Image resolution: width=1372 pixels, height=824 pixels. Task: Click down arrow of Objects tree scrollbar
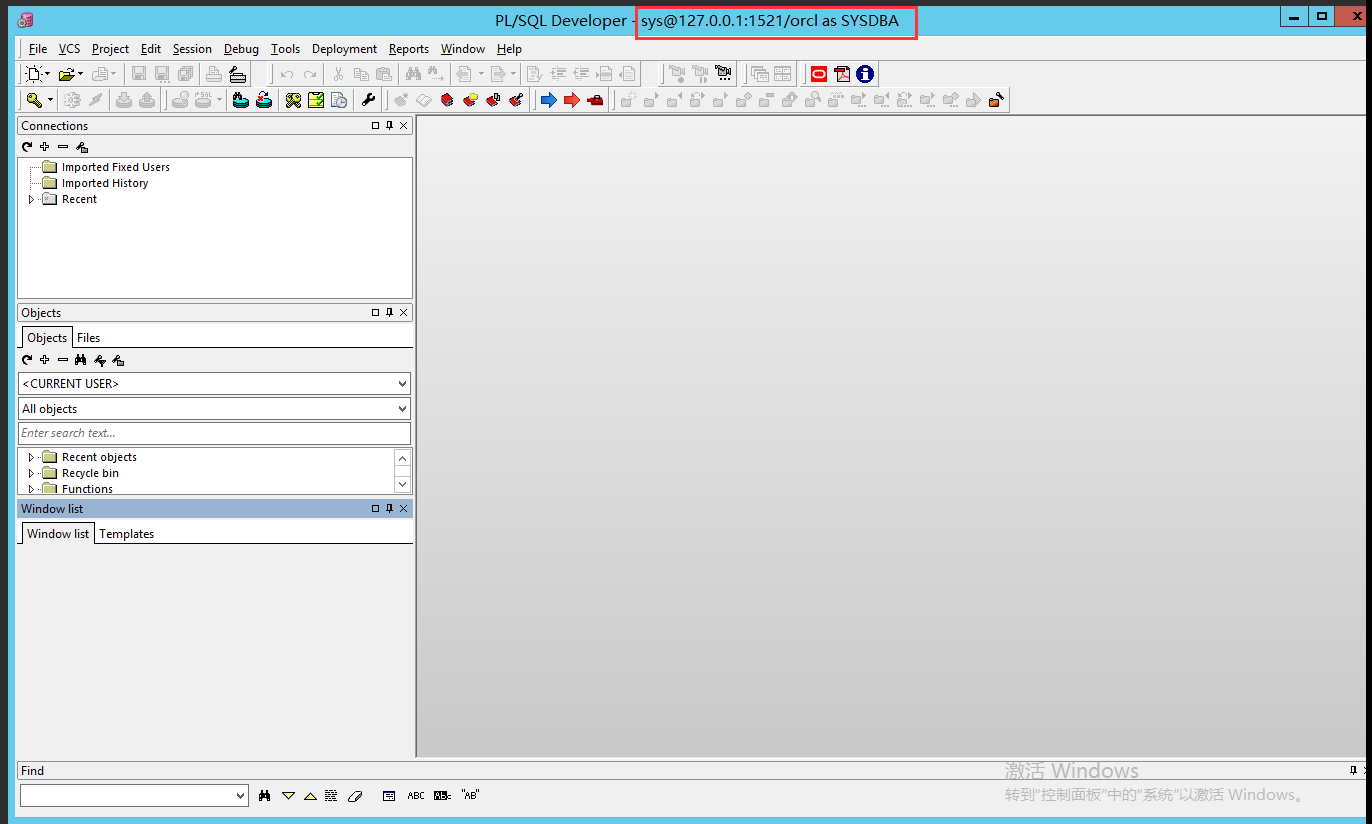coord(403,485)
